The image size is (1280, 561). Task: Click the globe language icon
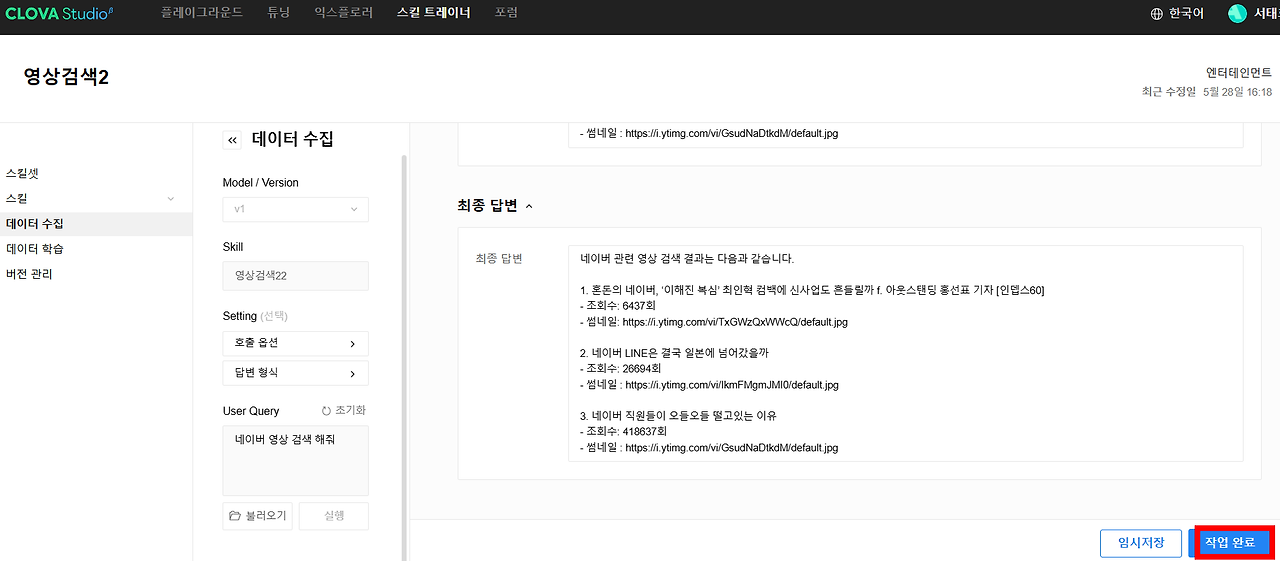point(1157,14)
